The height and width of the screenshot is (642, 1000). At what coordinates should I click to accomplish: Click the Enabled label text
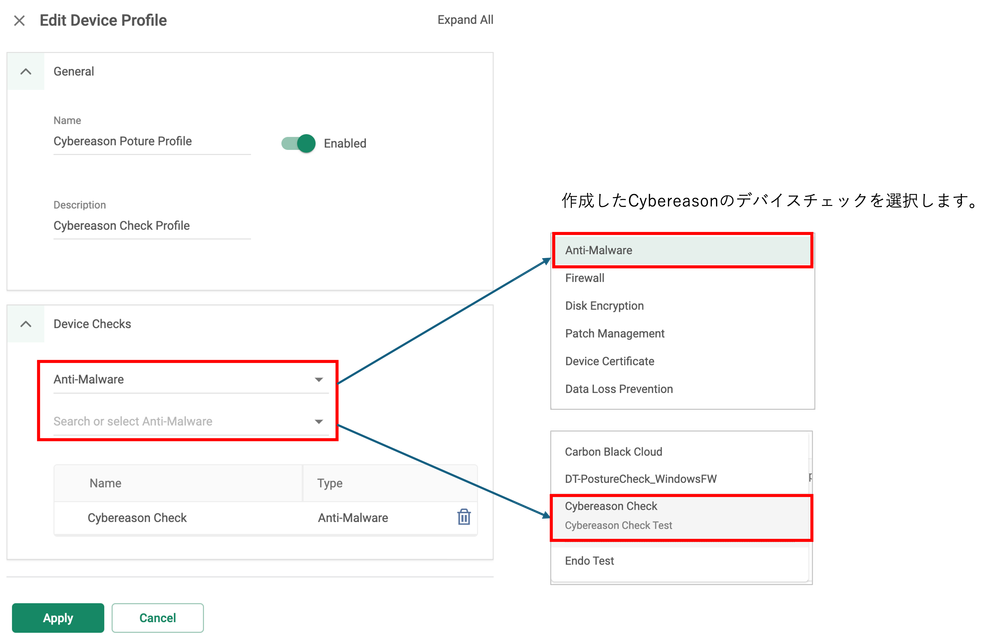point(345,143)
